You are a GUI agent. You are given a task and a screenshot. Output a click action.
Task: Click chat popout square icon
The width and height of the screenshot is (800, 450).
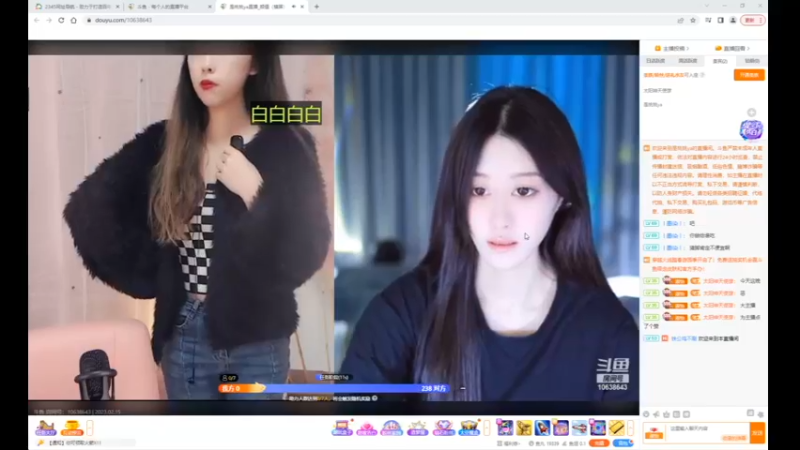pyautogui.click(x=750, y=413)
